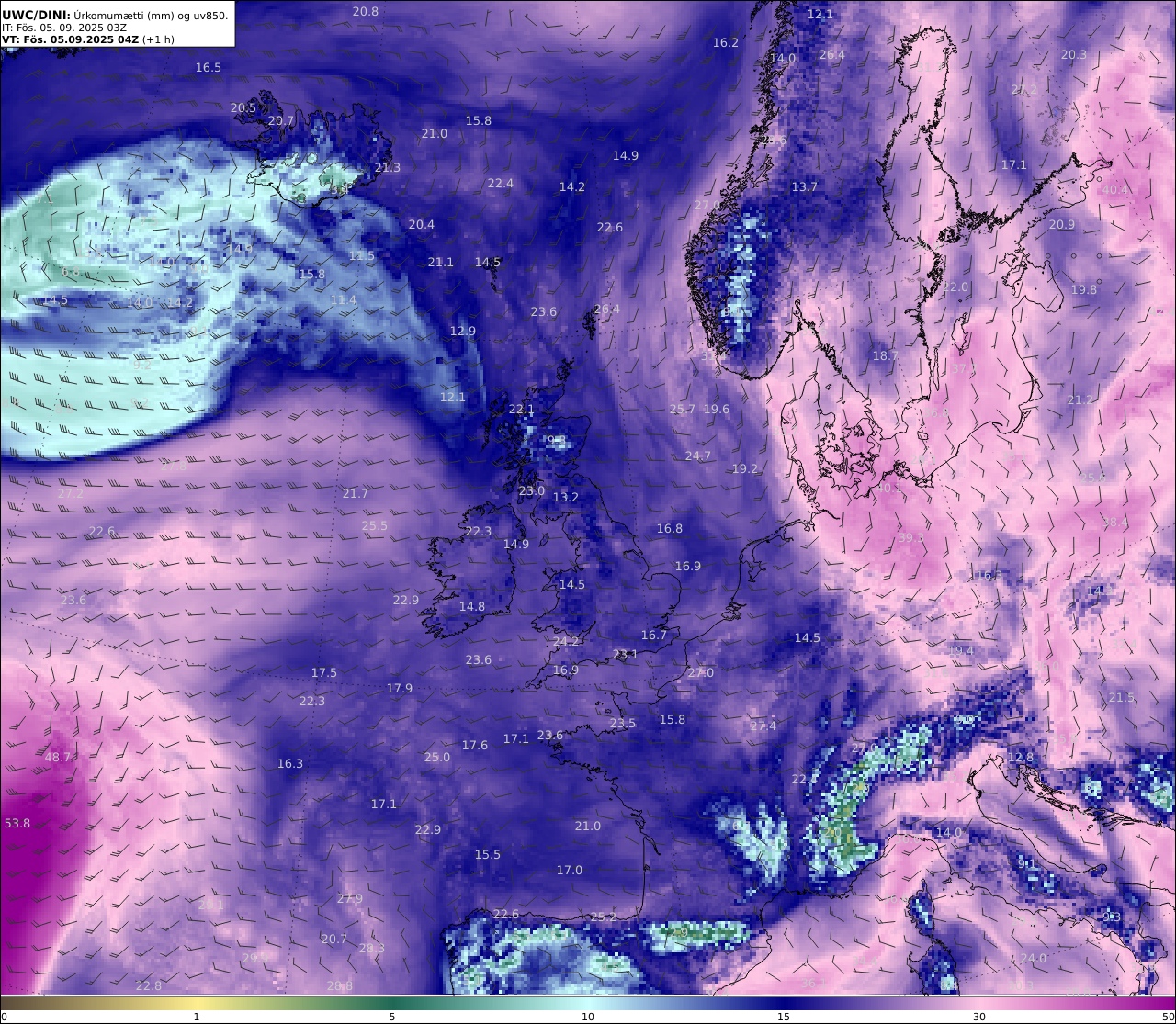The width and height of the screenshot is (1176, 1024).
Task: Click the map value '24.2'
Action: click(x=566, y=642)
